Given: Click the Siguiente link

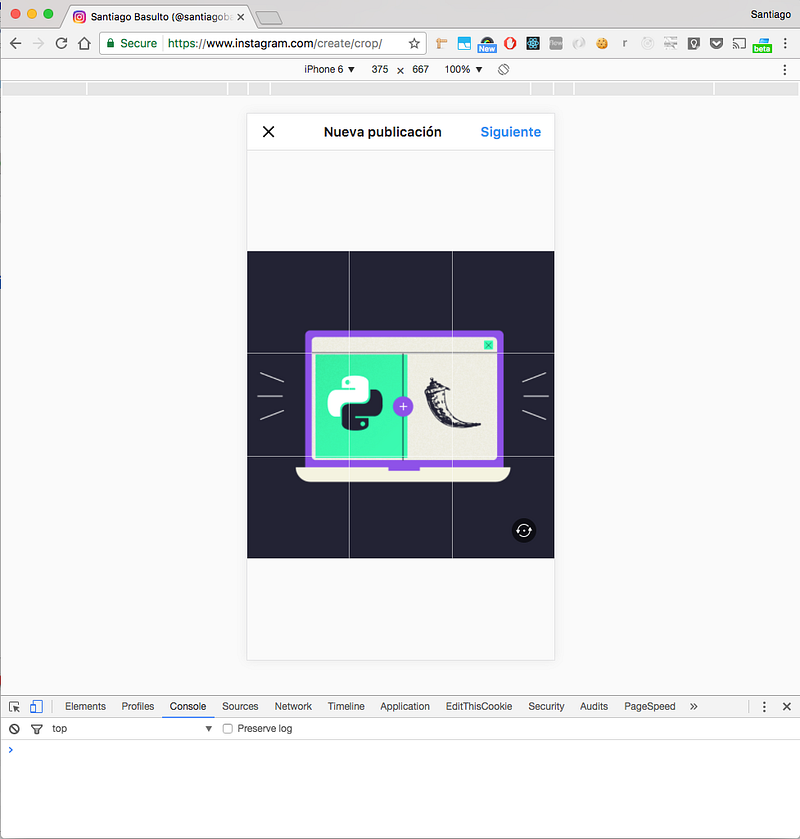Looking at the screenshot, I should pyautogui.click(x=510, y=132).
